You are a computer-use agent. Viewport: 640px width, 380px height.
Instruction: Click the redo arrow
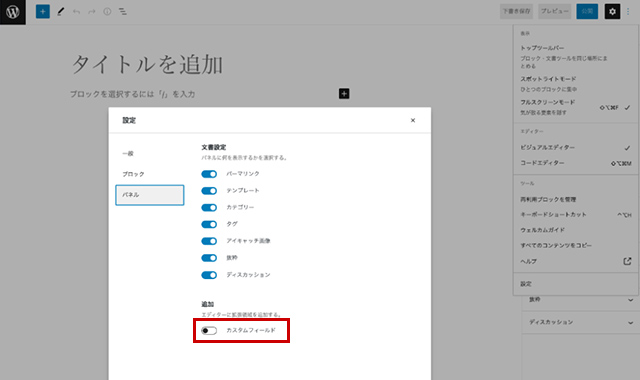click(x=92, y=11)
